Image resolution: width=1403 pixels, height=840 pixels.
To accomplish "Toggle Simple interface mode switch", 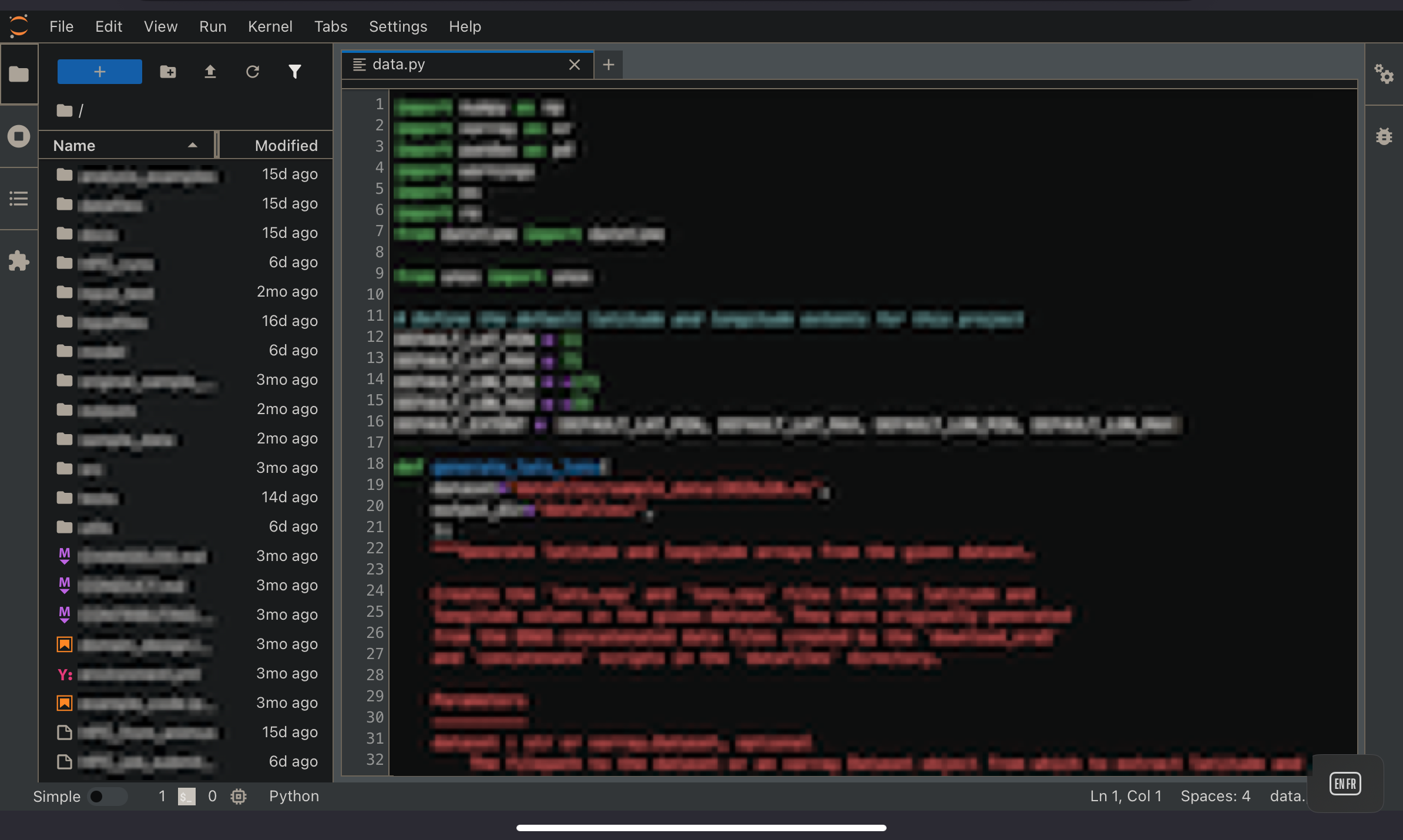I will click(x=107, y=797).
